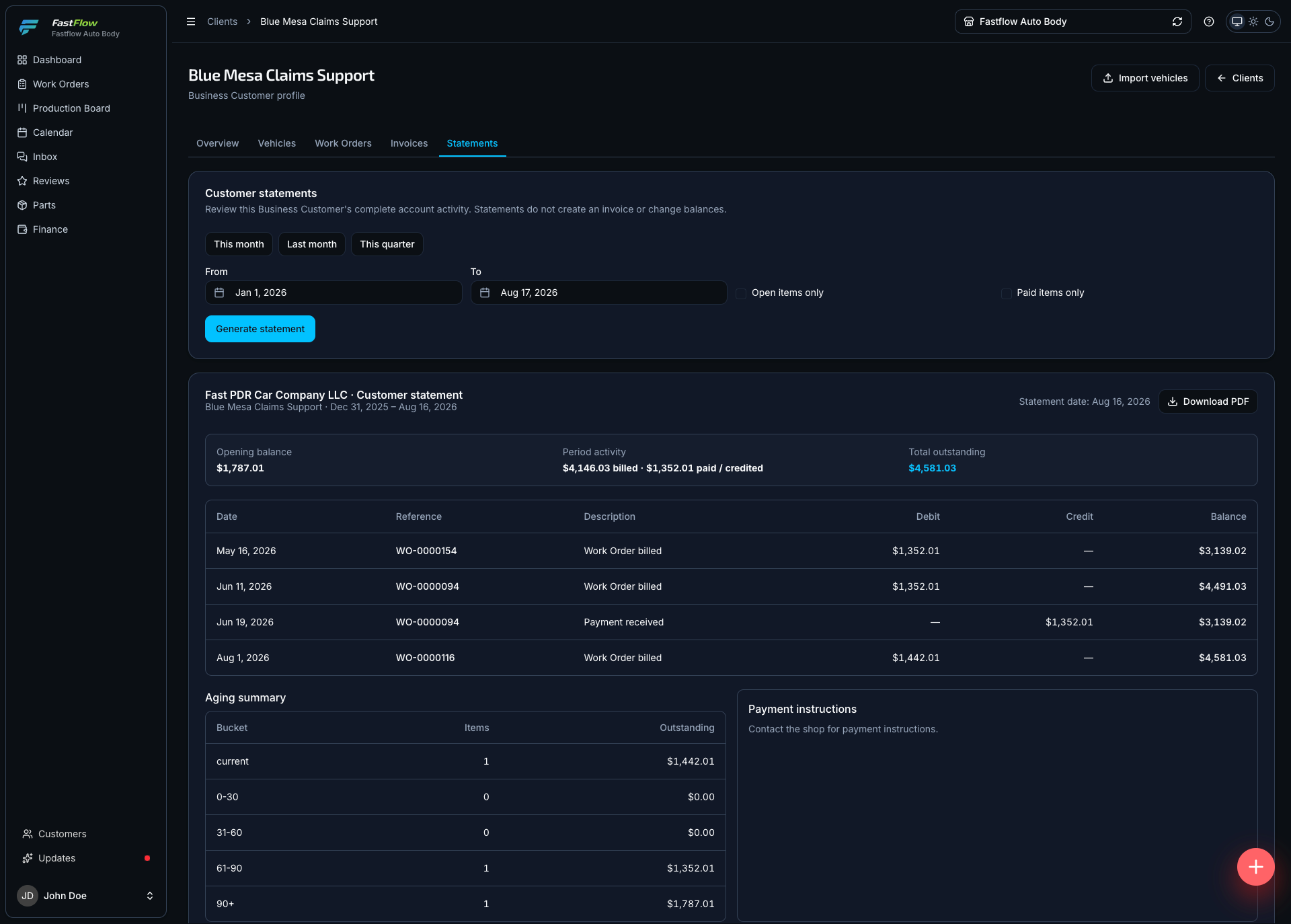Viewport: 1291px width, 924px height.
Task: Switch to the Work Orders tab
Action: click(x=343, y=143)
